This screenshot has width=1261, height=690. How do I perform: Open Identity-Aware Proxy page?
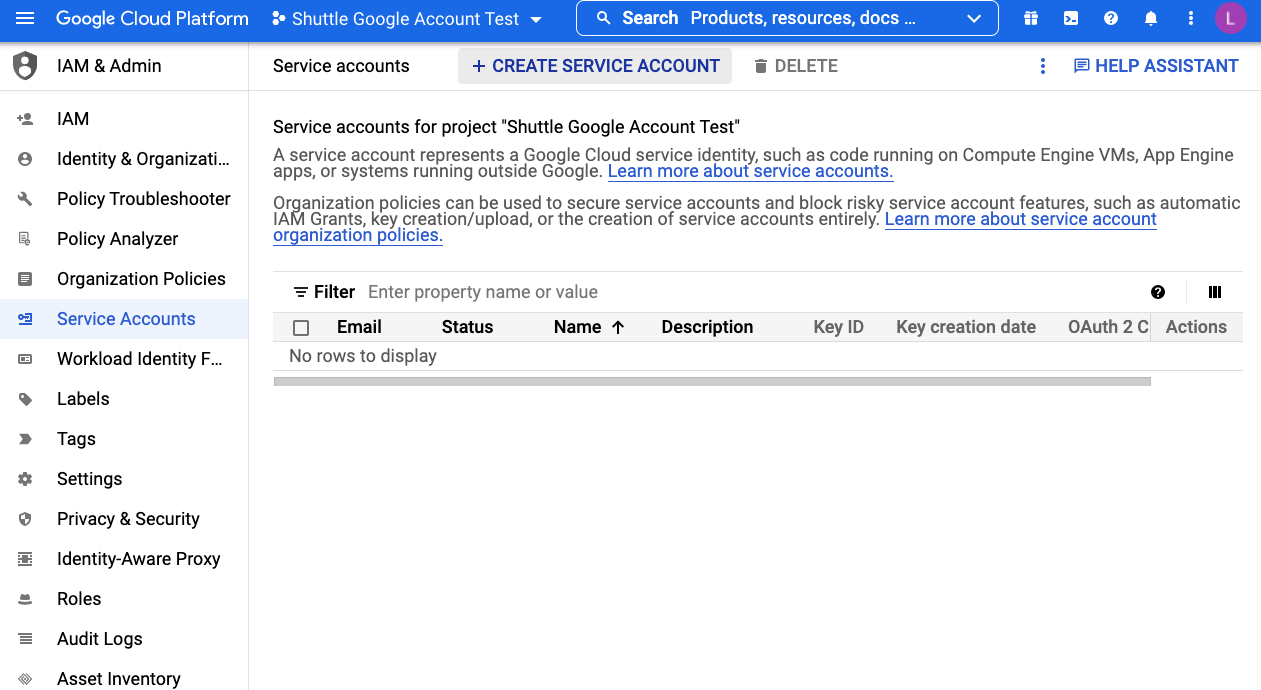(139, 559)
